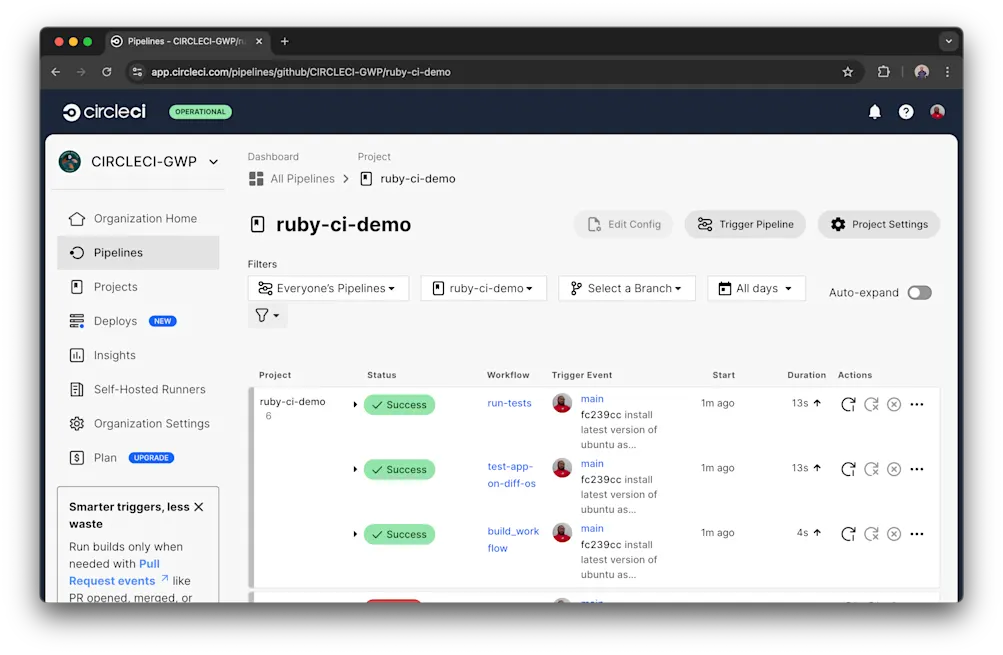Click the Trigger Pipeline button
1003x655 pixels.
click(x=744, y=224)
